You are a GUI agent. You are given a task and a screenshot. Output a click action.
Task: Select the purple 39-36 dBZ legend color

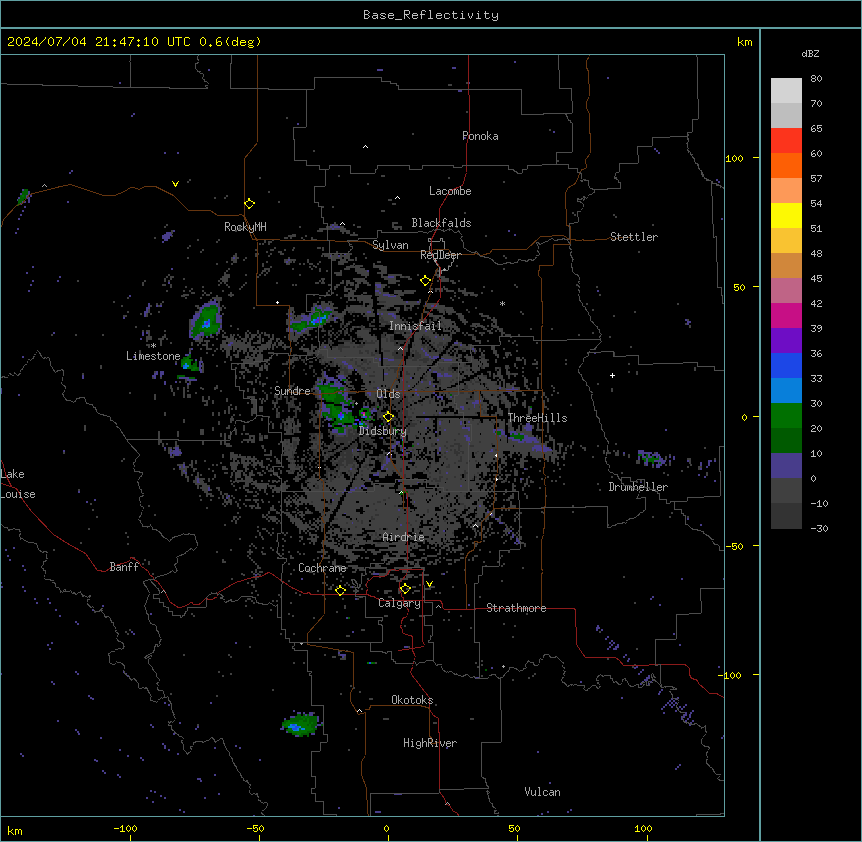[x=786, y=340]
